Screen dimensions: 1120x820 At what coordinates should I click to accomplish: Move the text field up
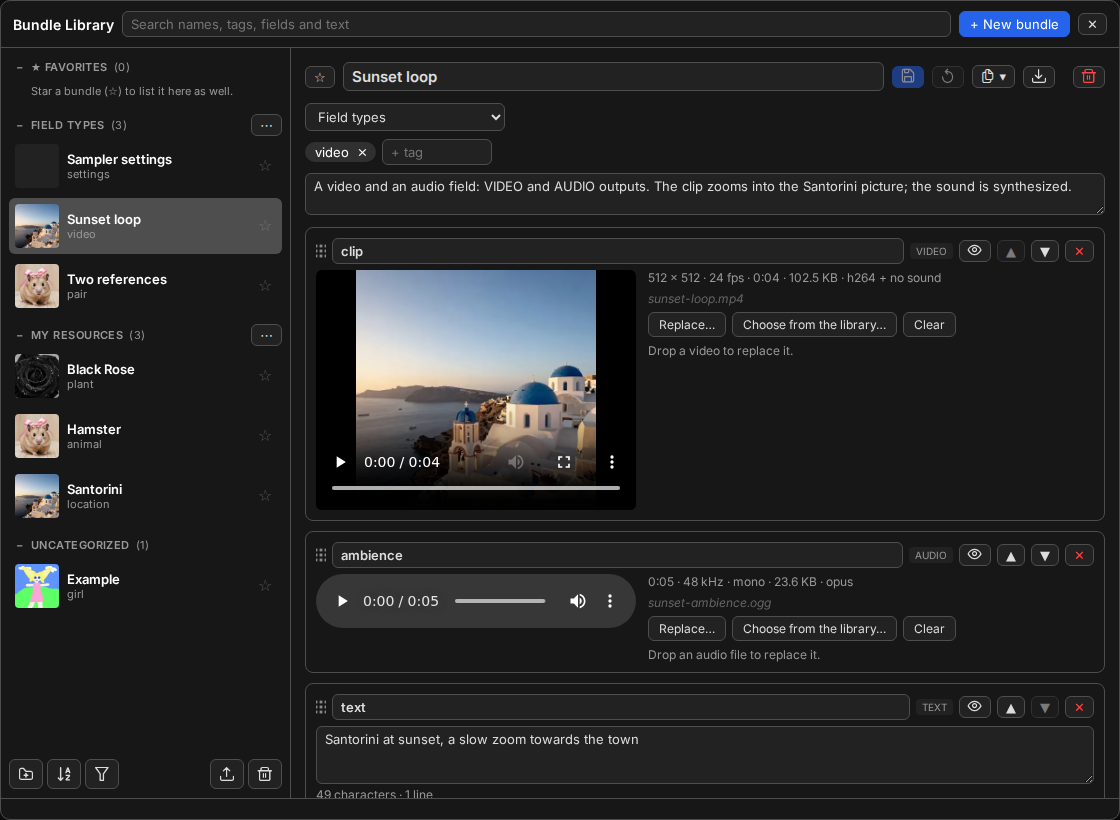click(x=1010, y=707)
